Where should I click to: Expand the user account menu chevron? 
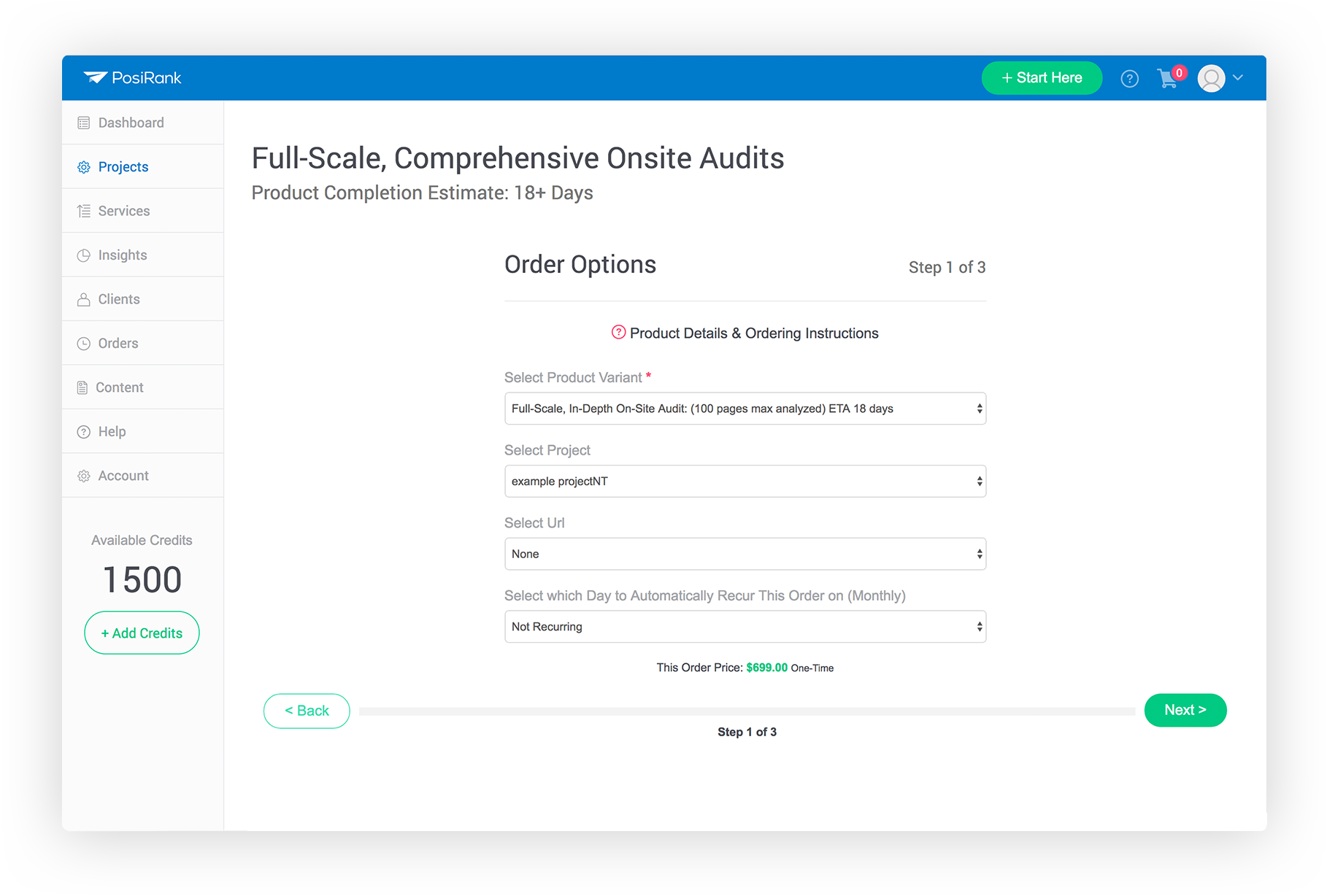[1238, 77]
